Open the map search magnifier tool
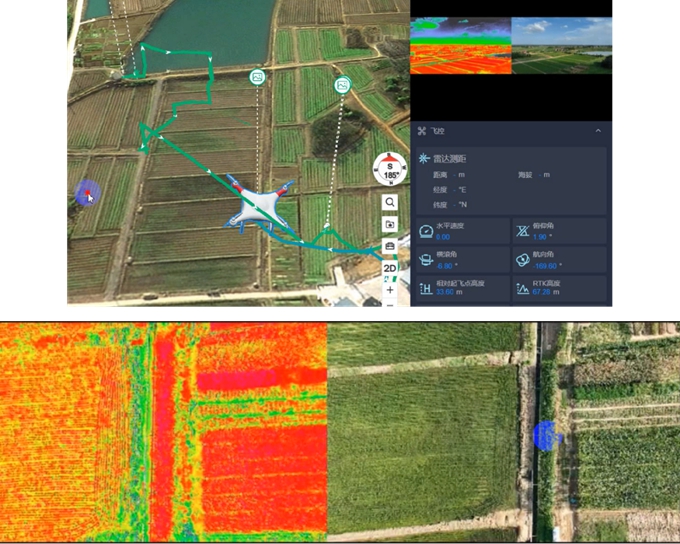 pos(390,203)
